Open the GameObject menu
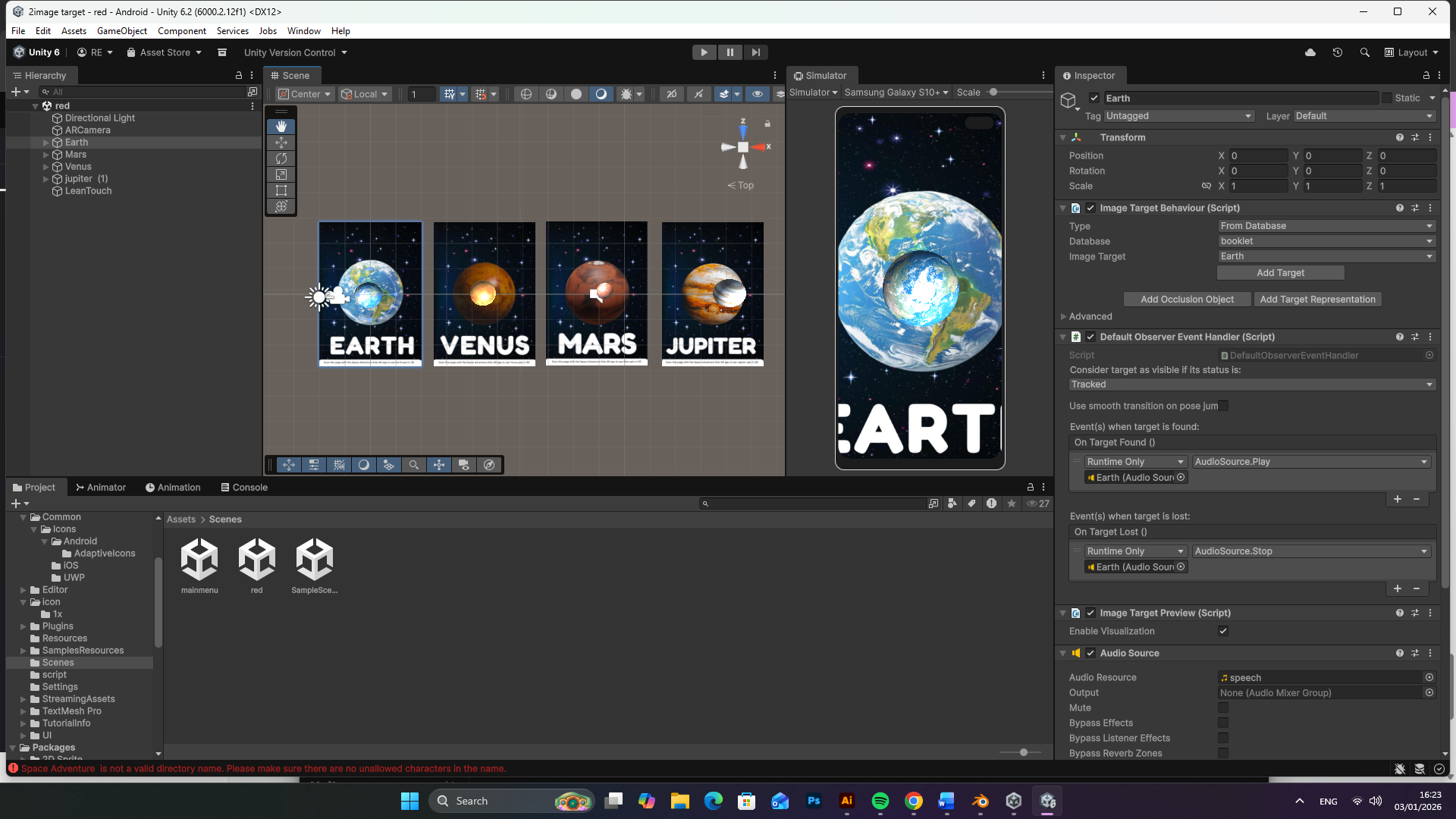The height and width of the screenshot is (819, 1456). click(x=122, y=31)
